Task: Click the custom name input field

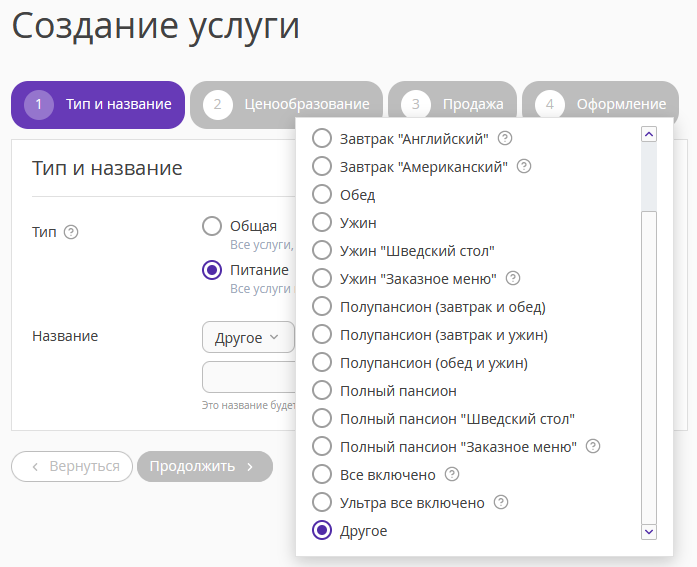Action: click(249, 377)
